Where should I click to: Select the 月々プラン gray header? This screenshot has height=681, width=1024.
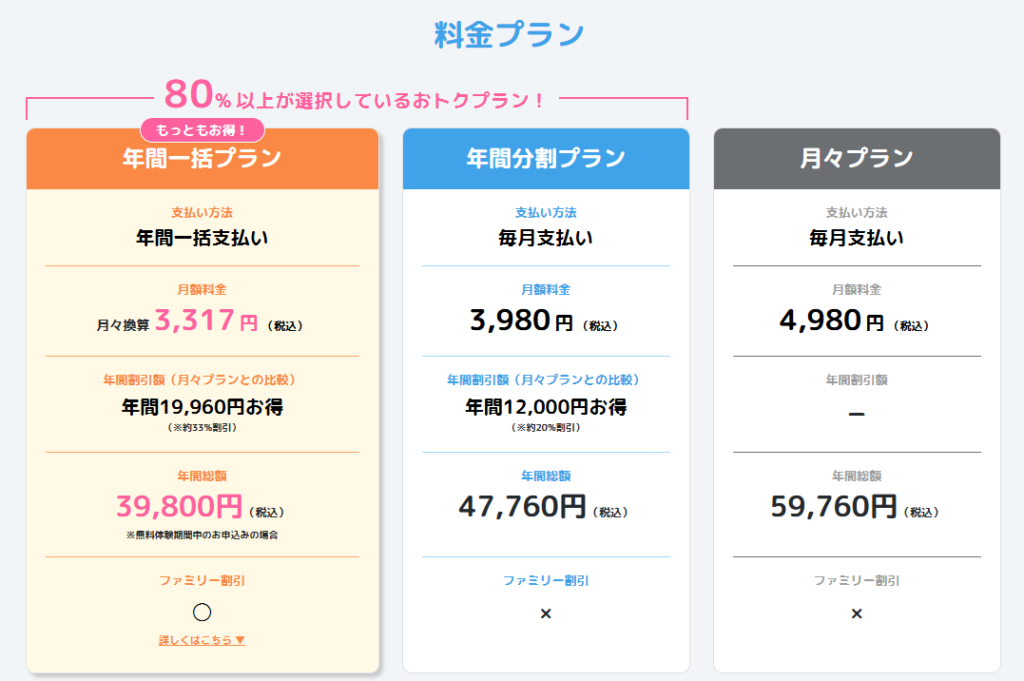856,159
